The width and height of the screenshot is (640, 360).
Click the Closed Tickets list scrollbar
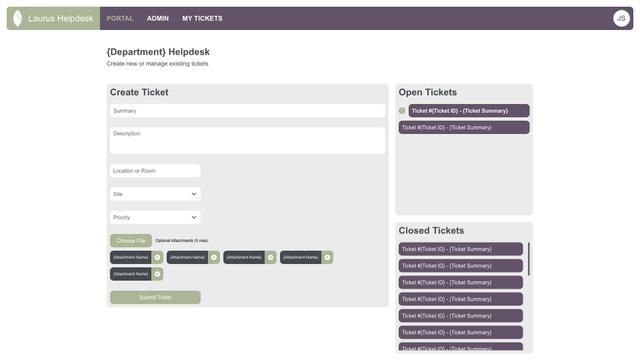click(x=529, y=259)
